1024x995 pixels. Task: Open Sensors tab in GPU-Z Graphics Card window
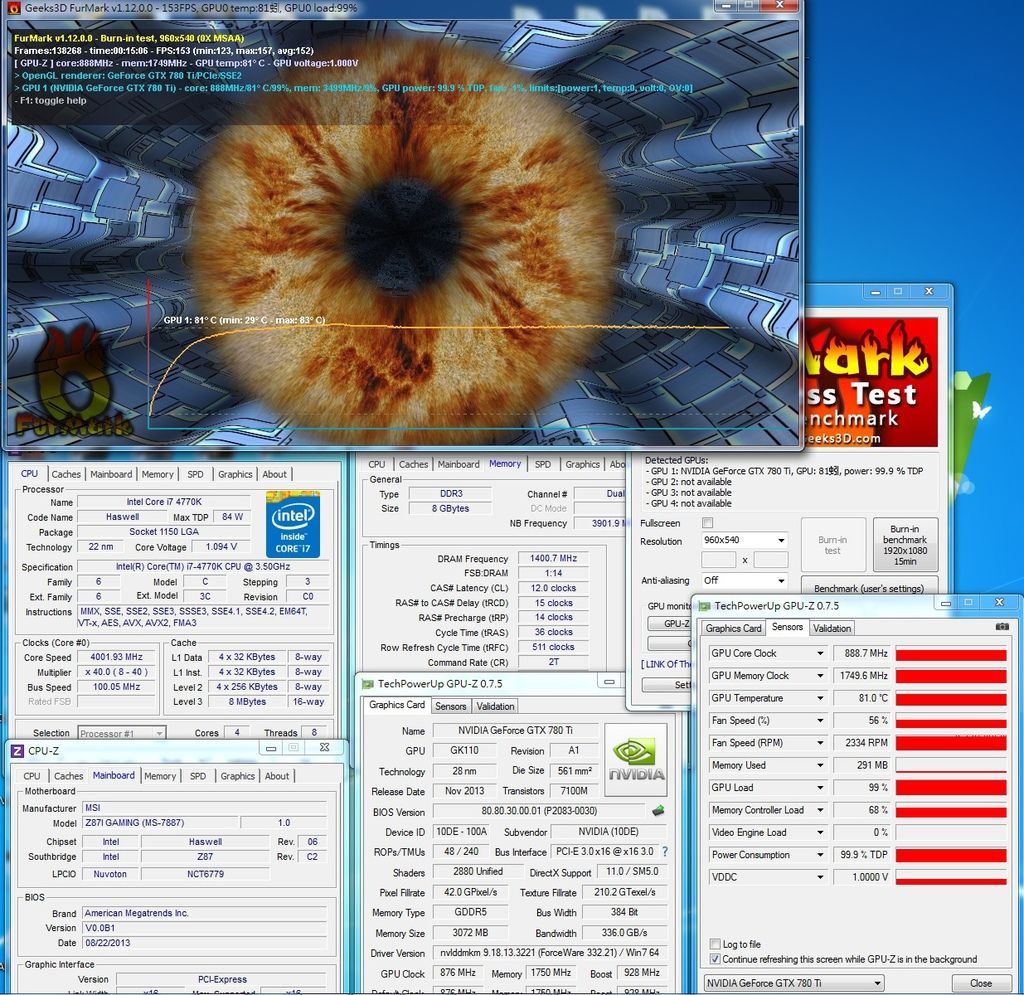451,706
